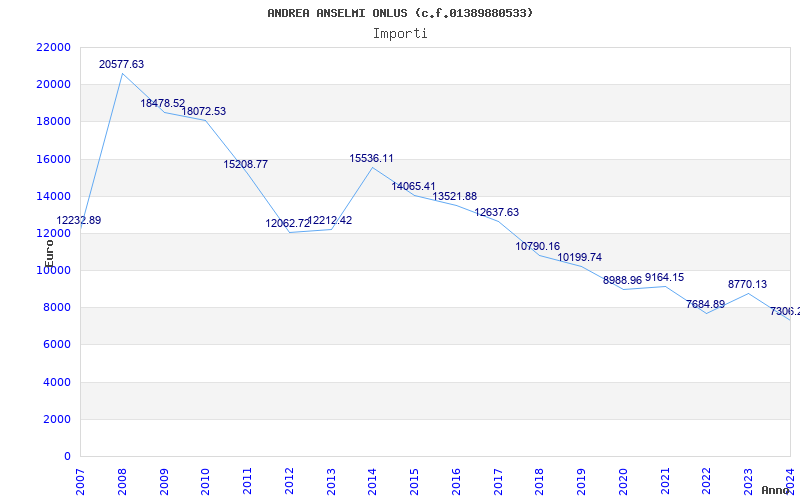Select the 2011 x-axis year label
The width and height of the screenshot is (800, 500).
click(x=247, y=481)
